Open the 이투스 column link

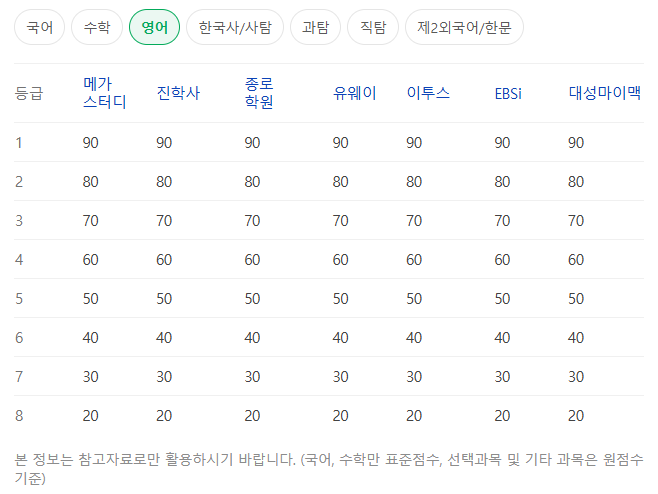[428, 93]
